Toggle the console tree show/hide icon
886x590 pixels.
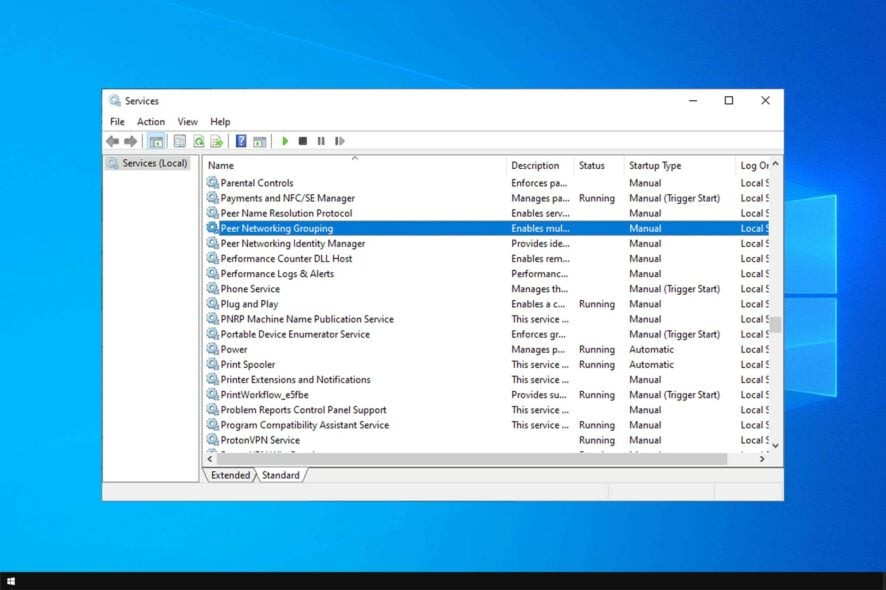pyautogui.click(x=157, y=141)
